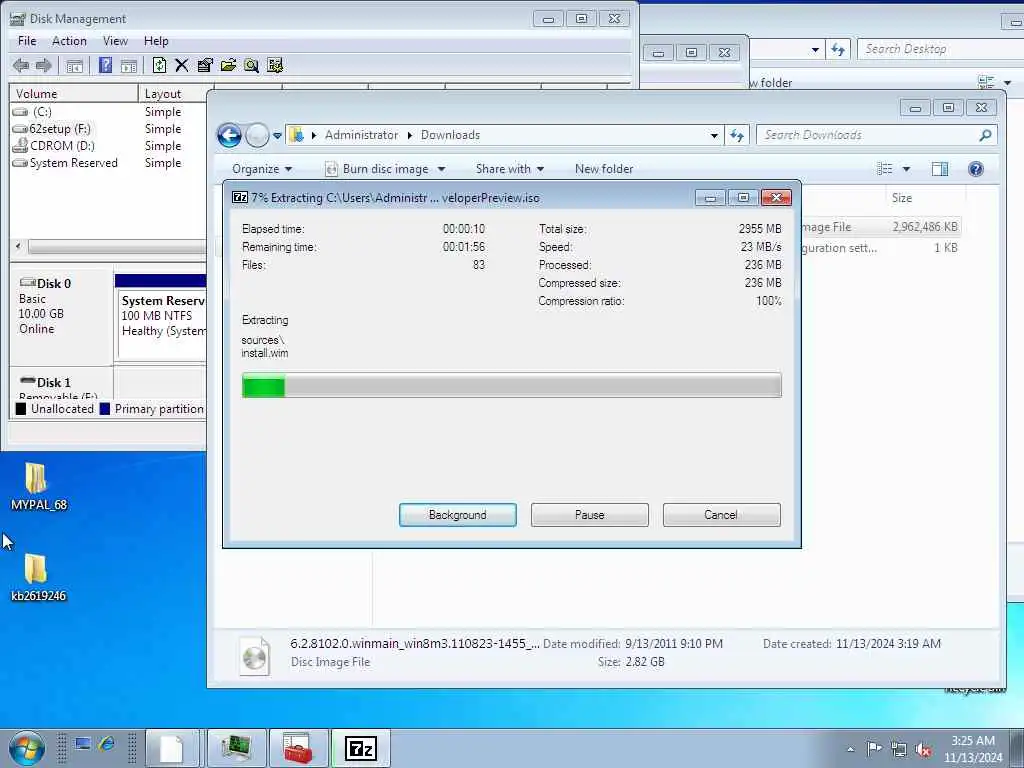Screen dimensions: 1024x768
Task: Click the taskbar clock showing 3:25 AM
Action: (x=972, y=749)
